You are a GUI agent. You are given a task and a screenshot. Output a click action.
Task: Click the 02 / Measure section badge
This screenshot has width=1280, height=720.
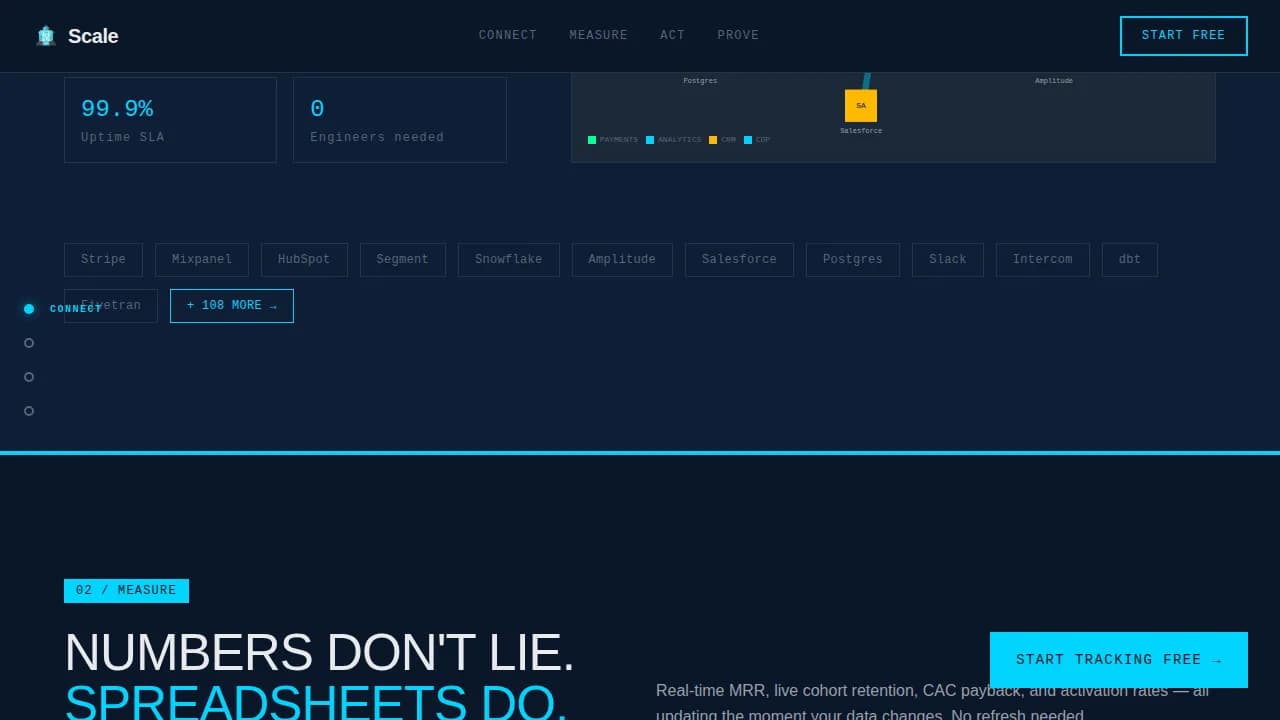coord(126,591)
